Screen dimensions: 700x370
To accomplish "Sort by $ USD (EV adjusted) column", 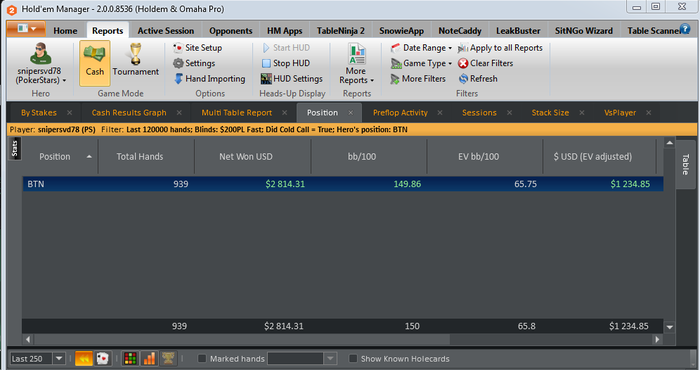I will point(600,157).
